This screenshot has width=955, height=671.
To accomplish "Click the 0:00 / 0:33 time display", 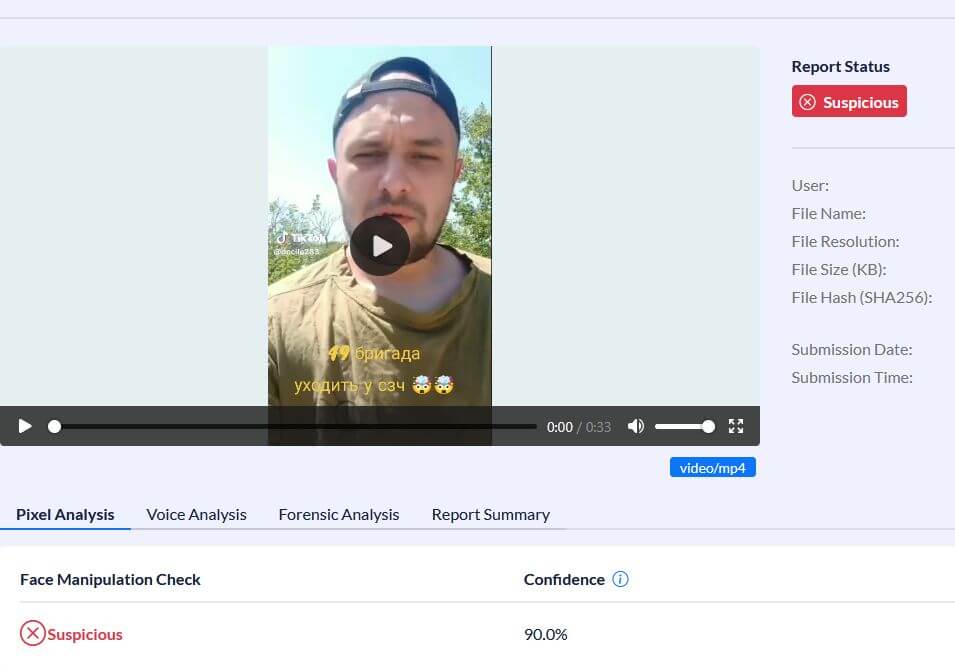I will point(579,427).
